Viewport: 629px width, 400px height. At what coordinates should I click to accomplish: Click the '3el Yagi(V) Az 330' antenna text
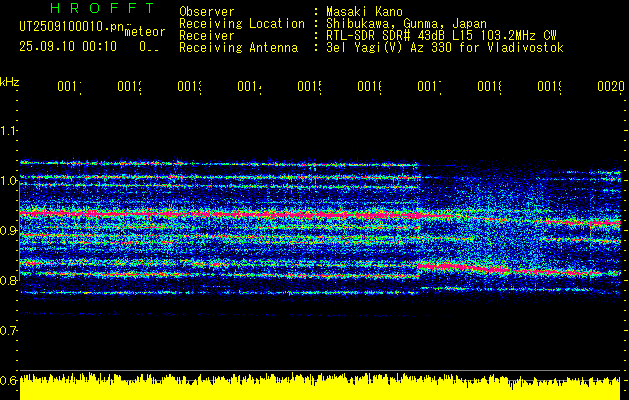(445, 48)
